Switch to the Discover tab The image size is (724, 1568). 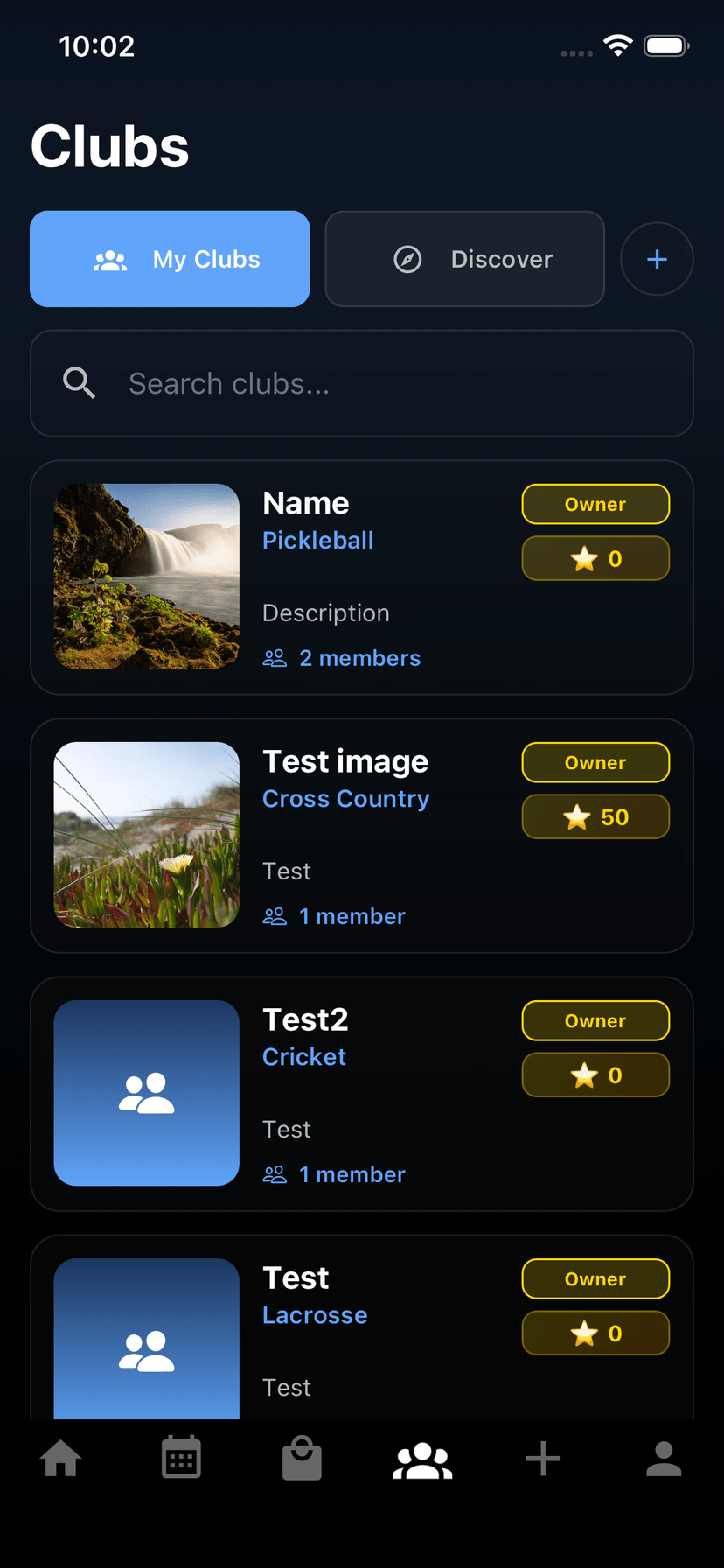[464, 259]
